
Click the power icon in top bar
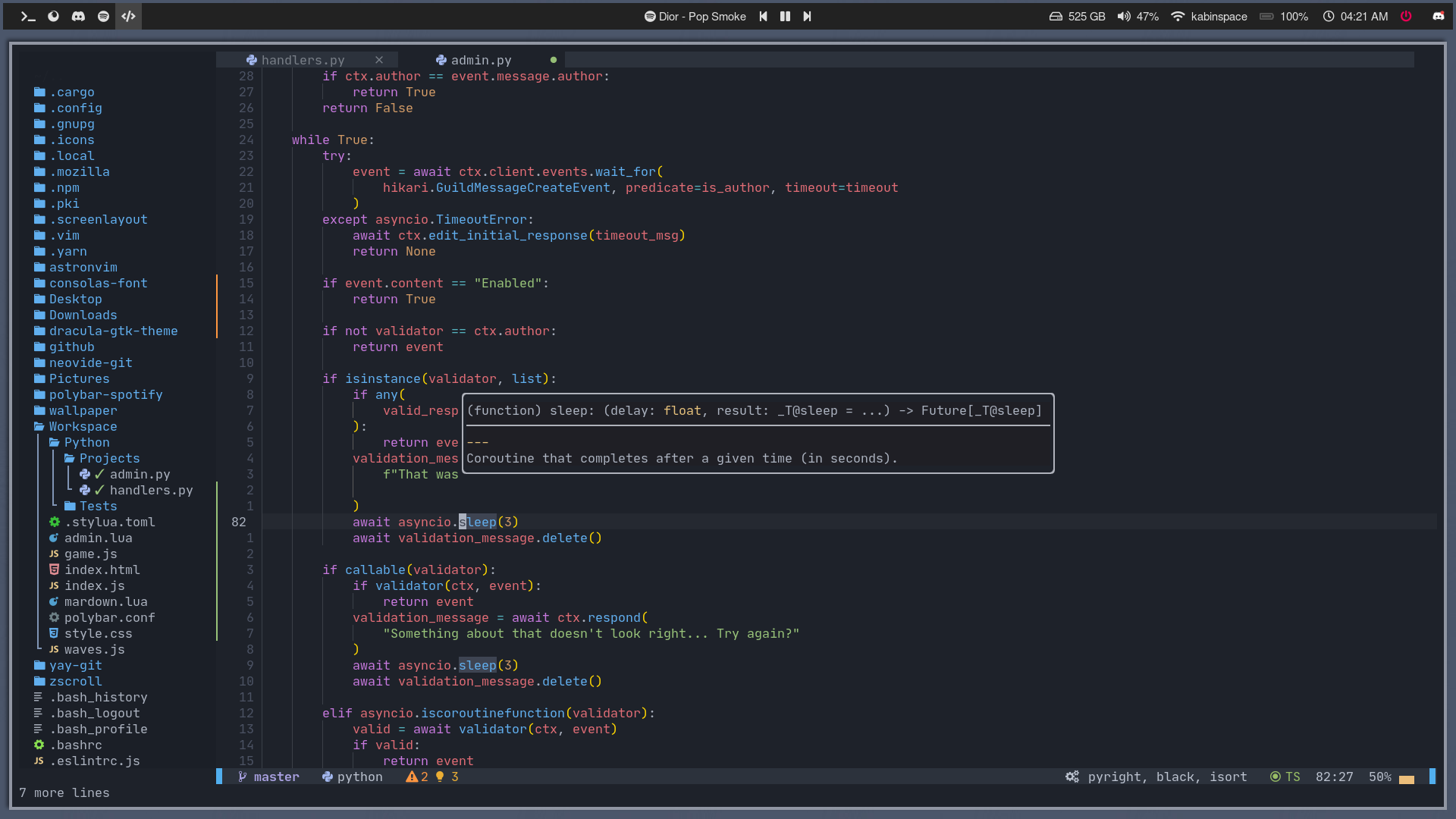coord(1406,16)
